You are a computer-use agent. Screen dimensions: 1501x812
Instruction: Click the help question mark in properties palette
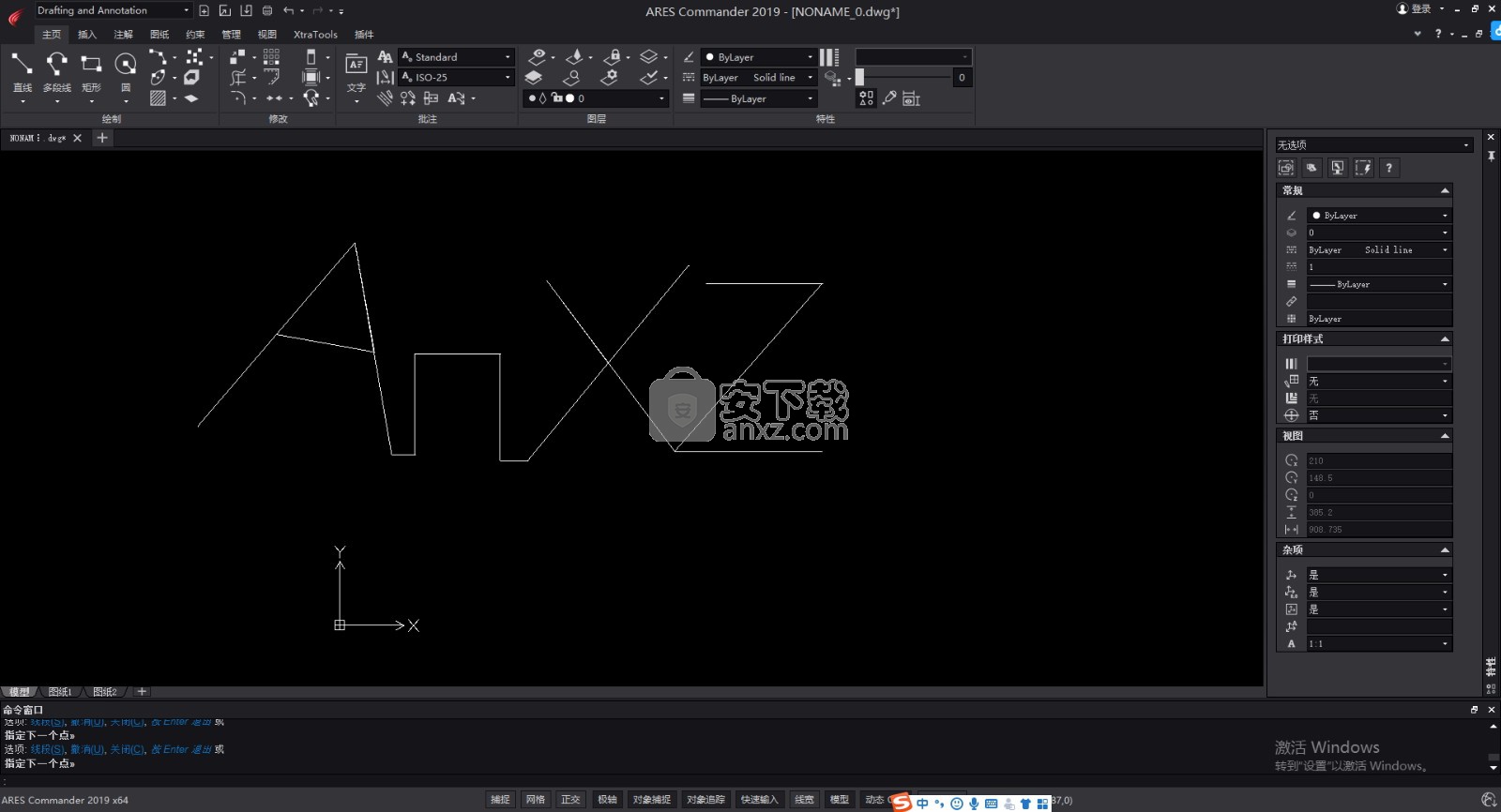pyautogui.click(x=1388, y=168)
